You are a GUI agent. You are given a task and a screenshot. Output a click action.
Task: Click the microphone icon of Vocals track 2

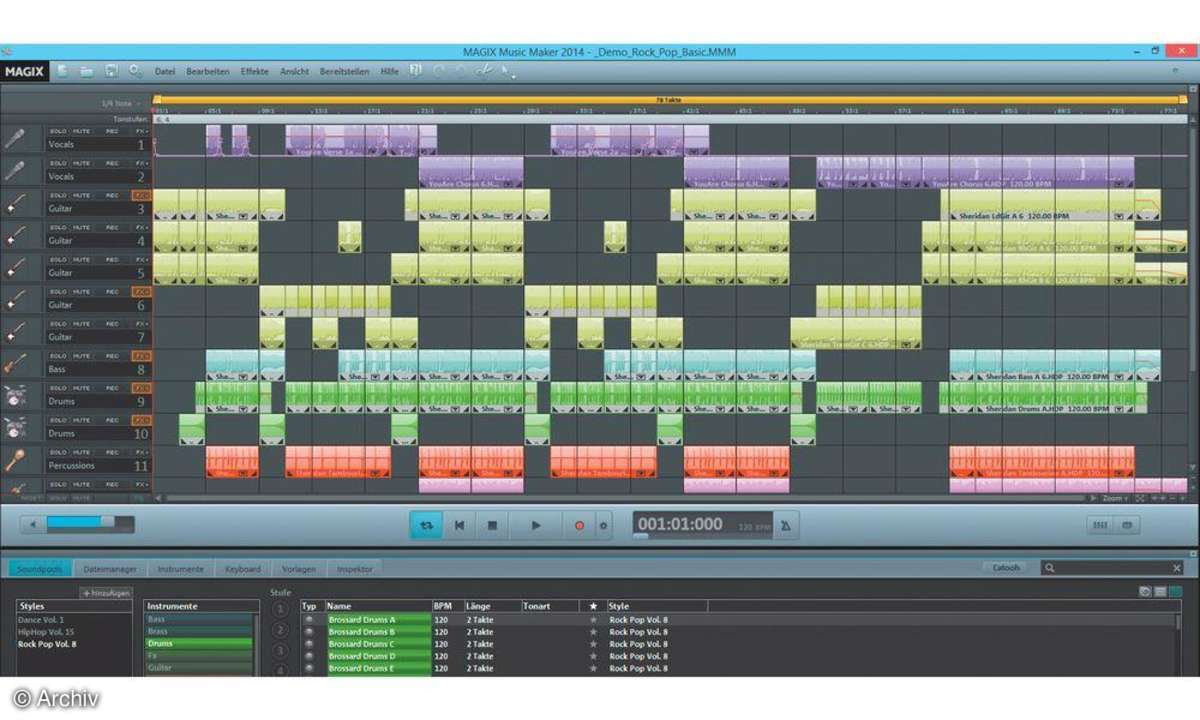15,171
